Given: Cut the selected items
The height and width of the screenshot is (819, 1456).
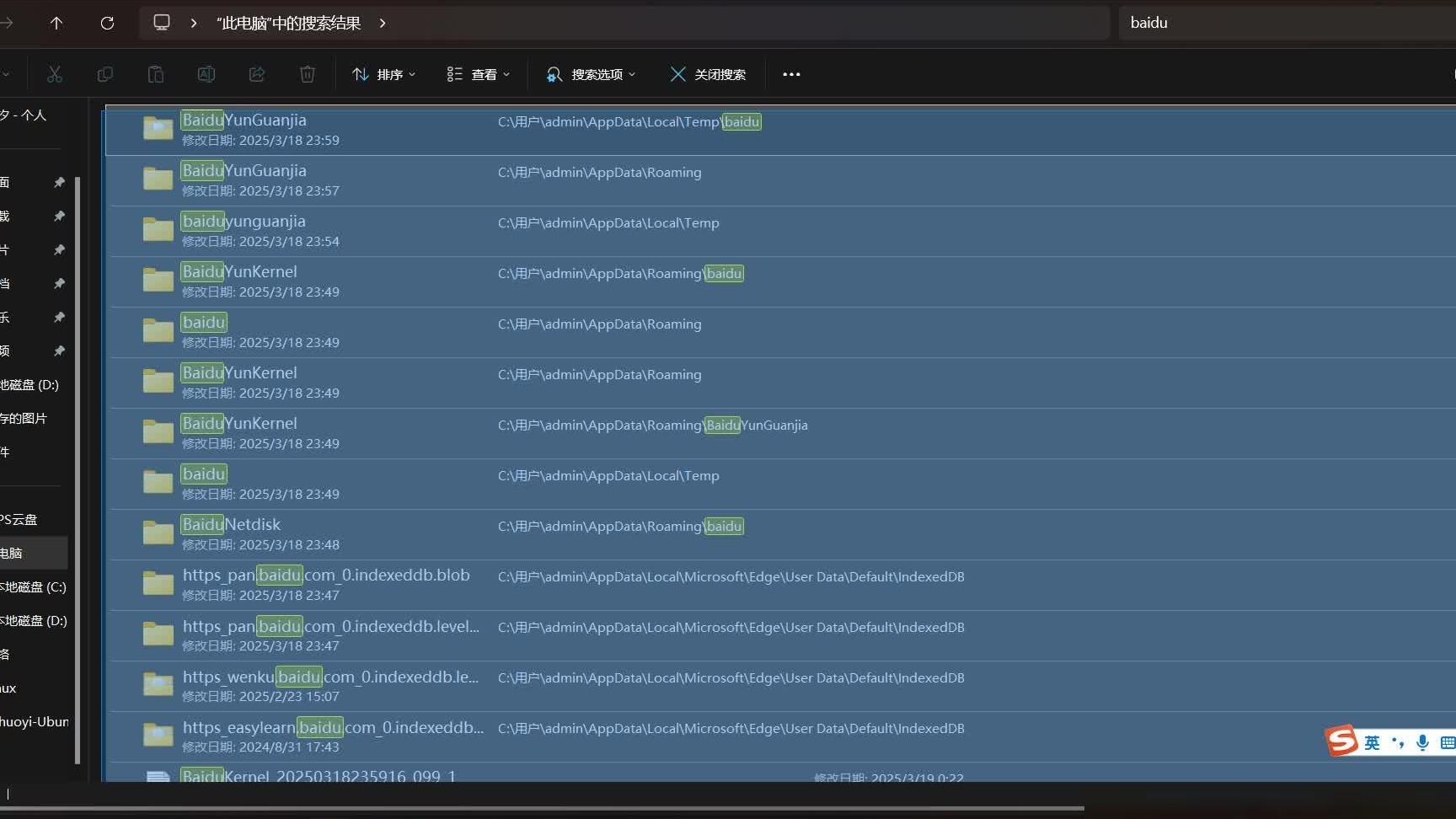Looking at the screenshot, I should (x=55, y=74).
